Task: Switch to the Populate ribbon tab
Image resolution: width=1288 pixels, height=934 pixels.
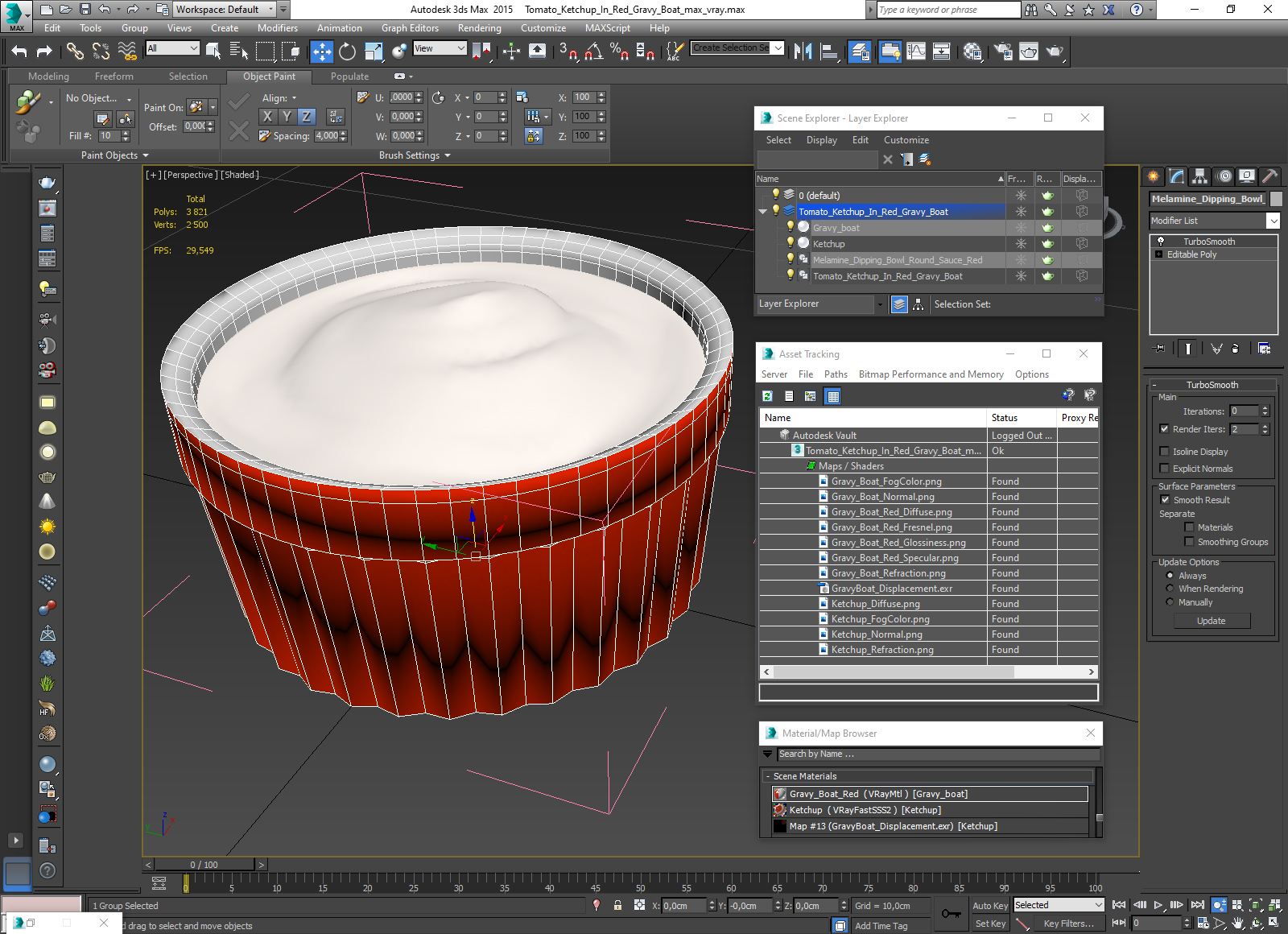Action: click(349, 76)
